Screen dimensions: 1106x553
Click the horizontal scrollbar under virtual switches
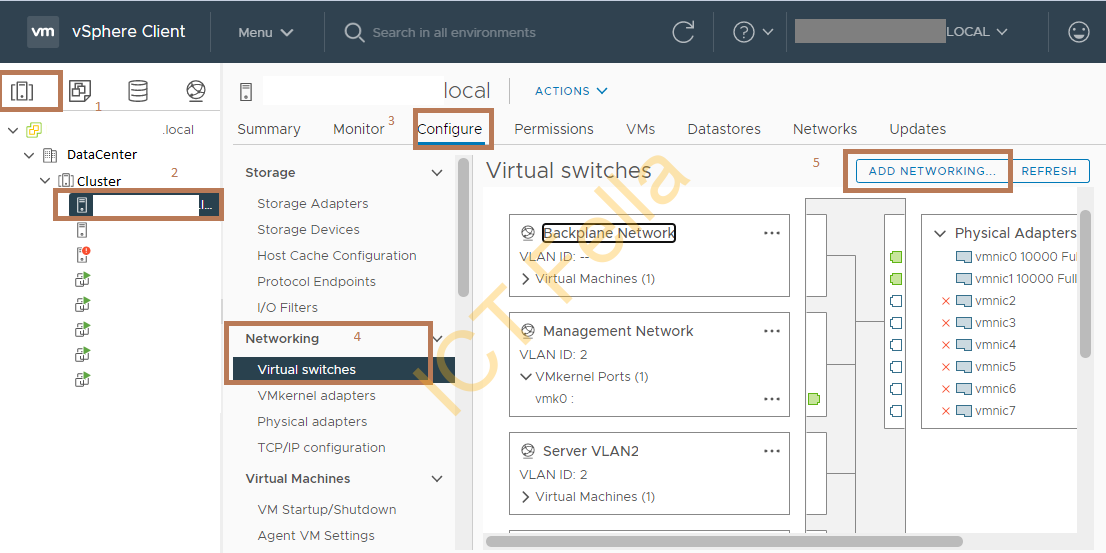click(x=724, y=541)
